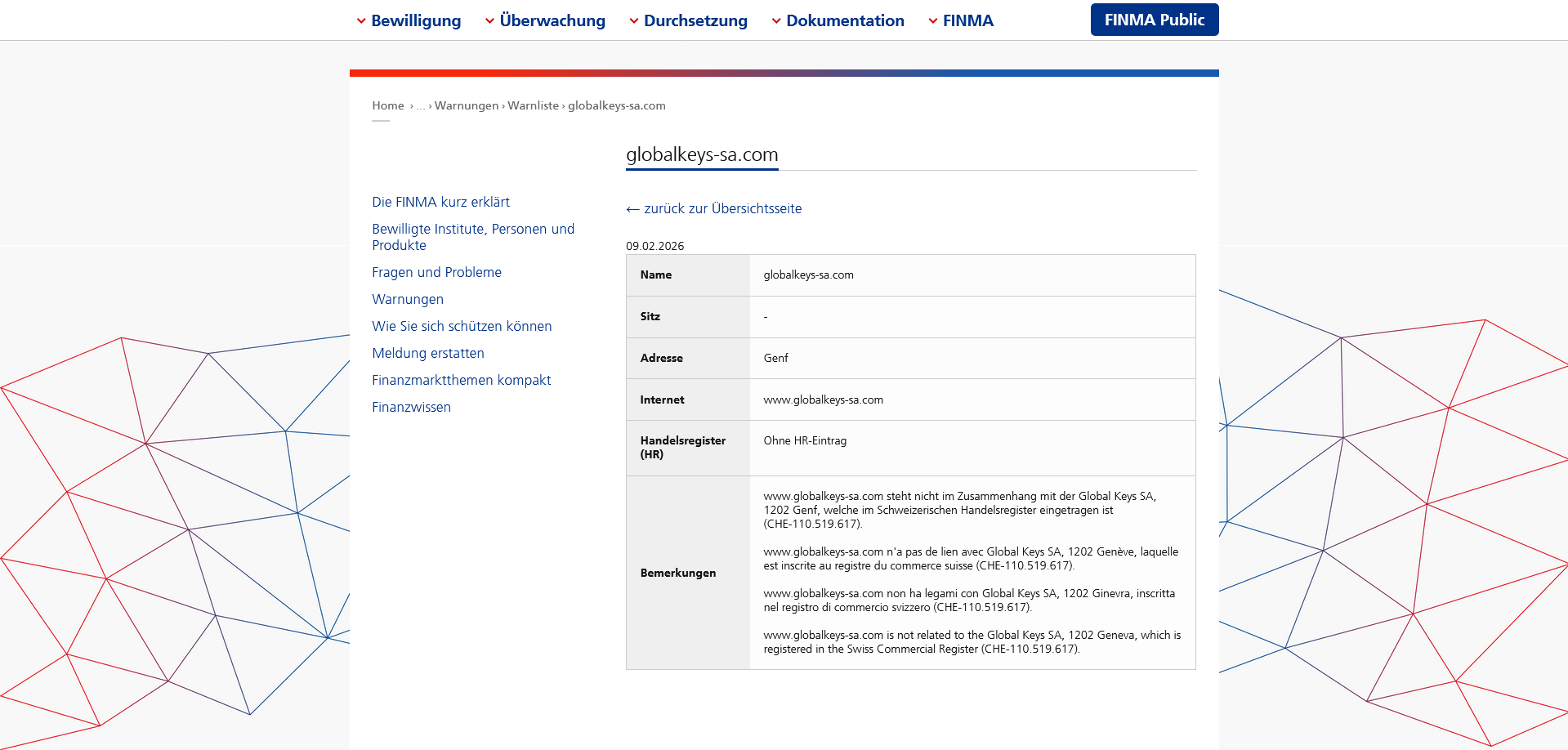Go to Home in the breadcrumb
1568x750 pixels.
point(388,105)
